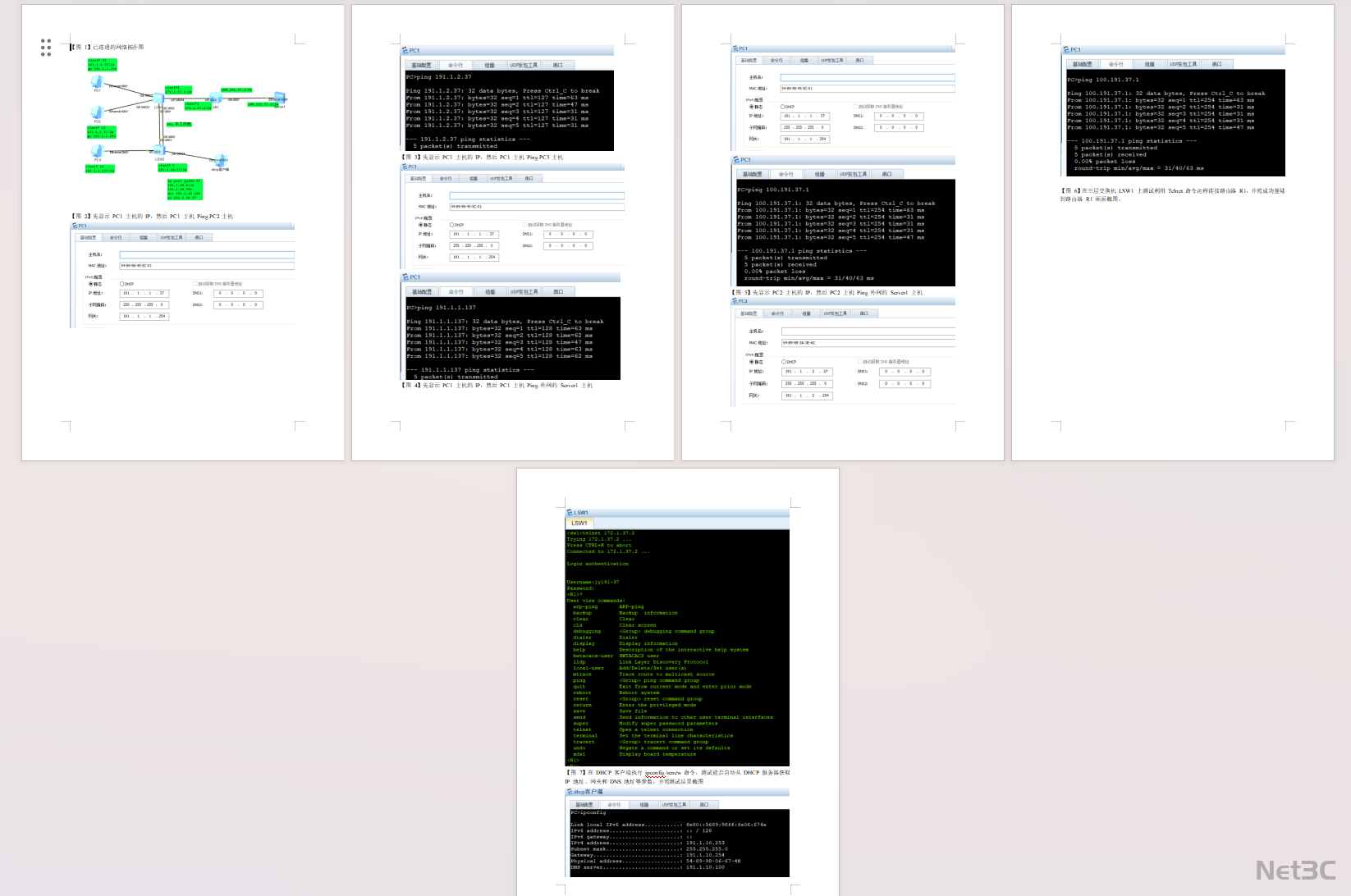Click the 串口 tab in Figure 2 window

(x=199, y=237)
